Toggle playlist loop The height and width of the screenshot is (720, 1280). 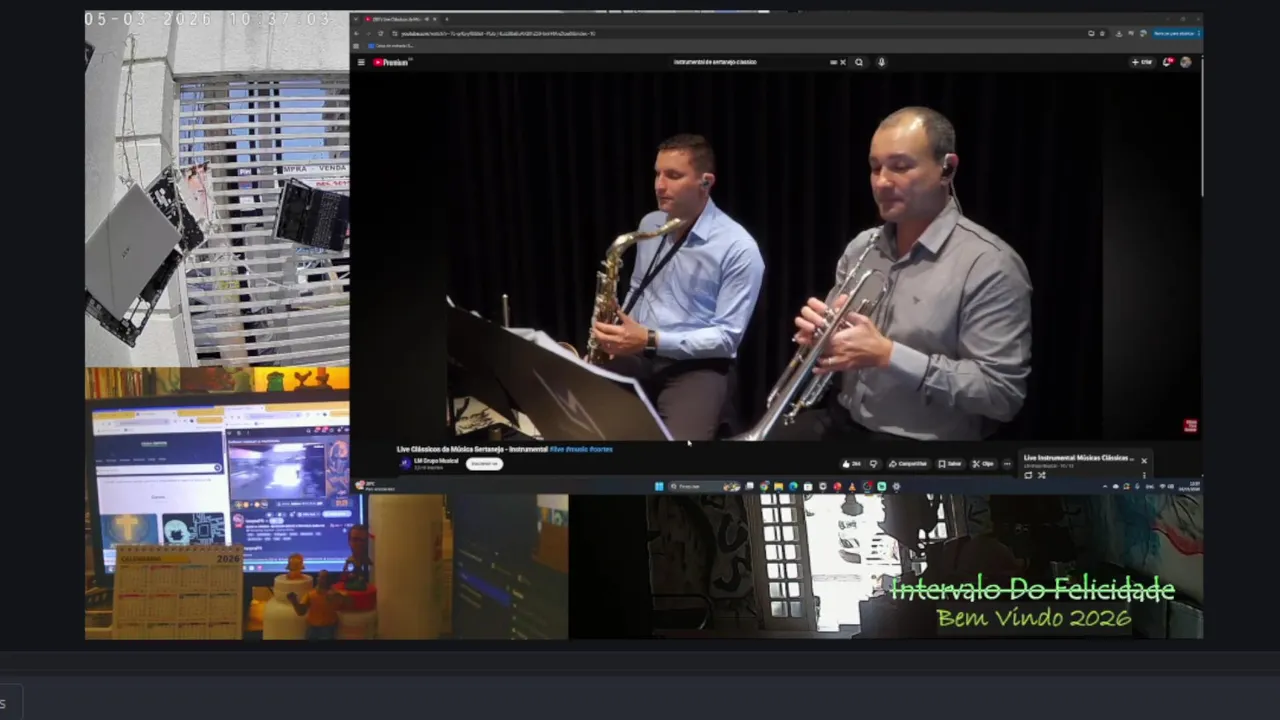[1028, 475]
